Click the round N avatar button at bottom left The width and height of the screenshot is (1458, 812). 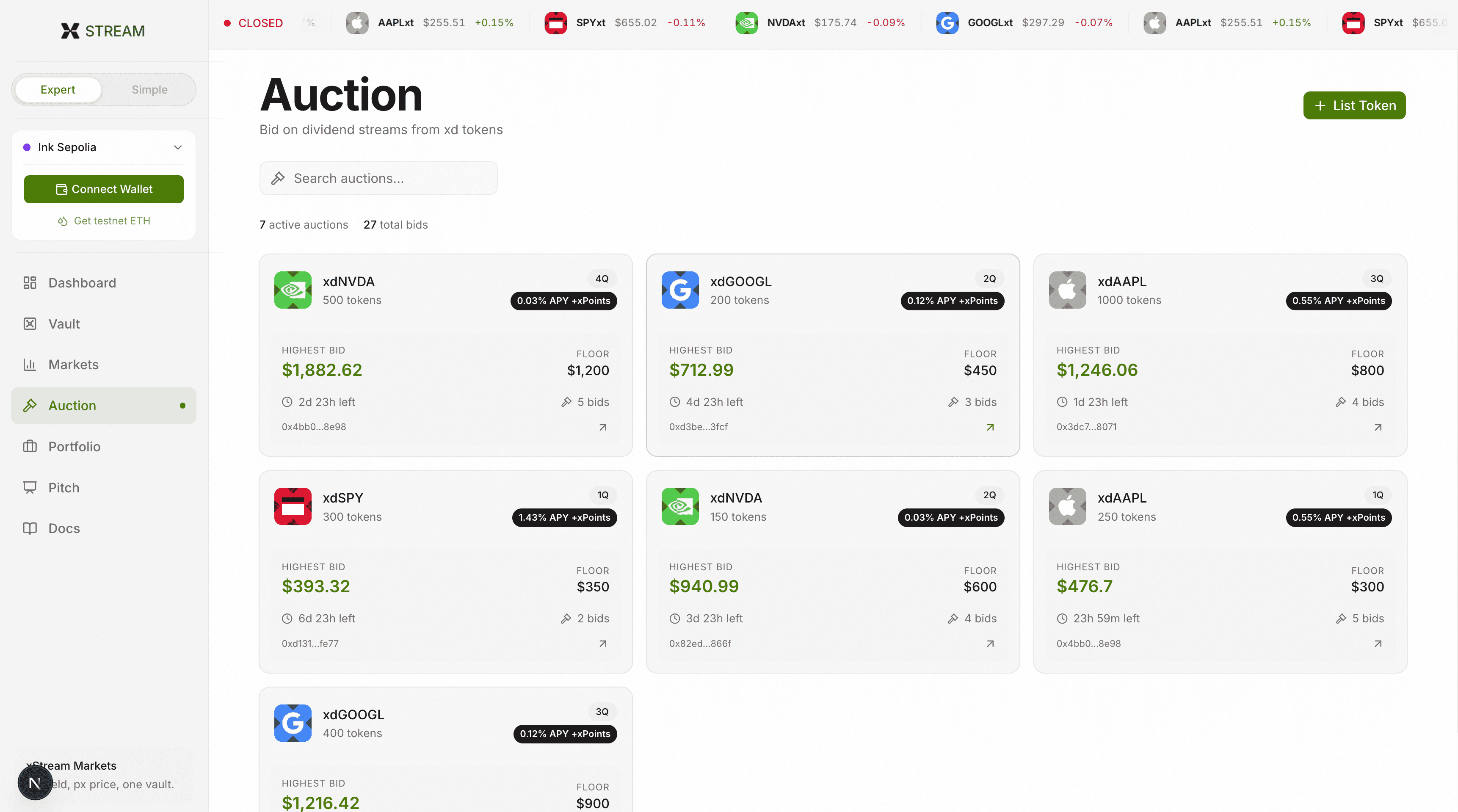35,783
